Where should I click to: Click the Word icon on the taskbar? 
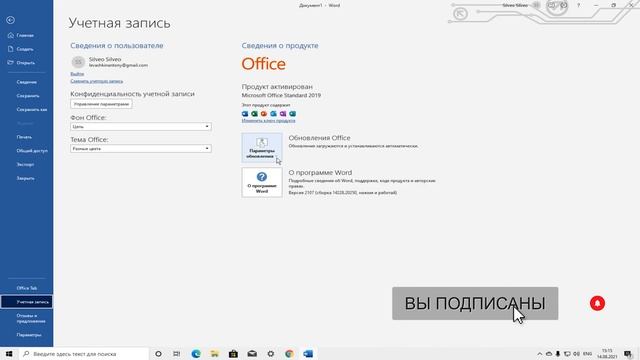(308, 354)
